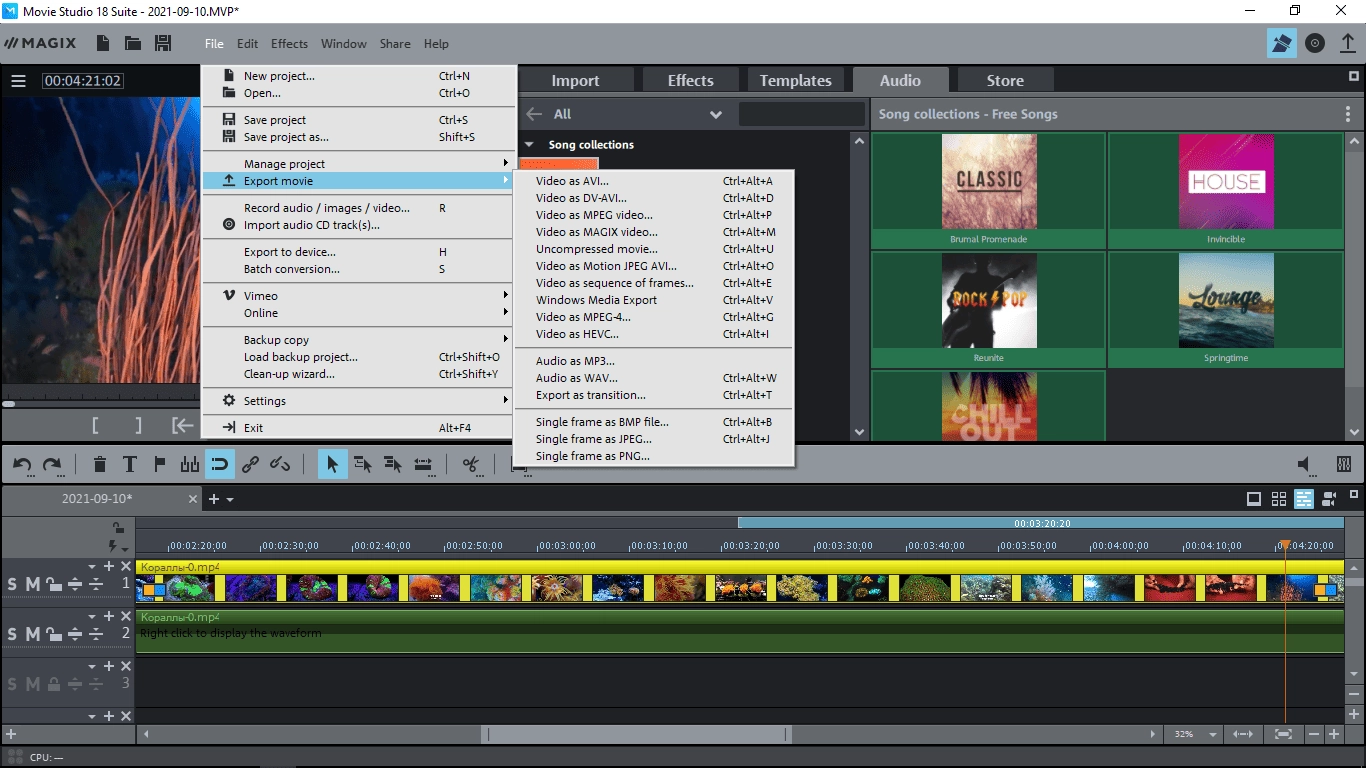
Task: Open the All category dropdown
Action: 716,115
